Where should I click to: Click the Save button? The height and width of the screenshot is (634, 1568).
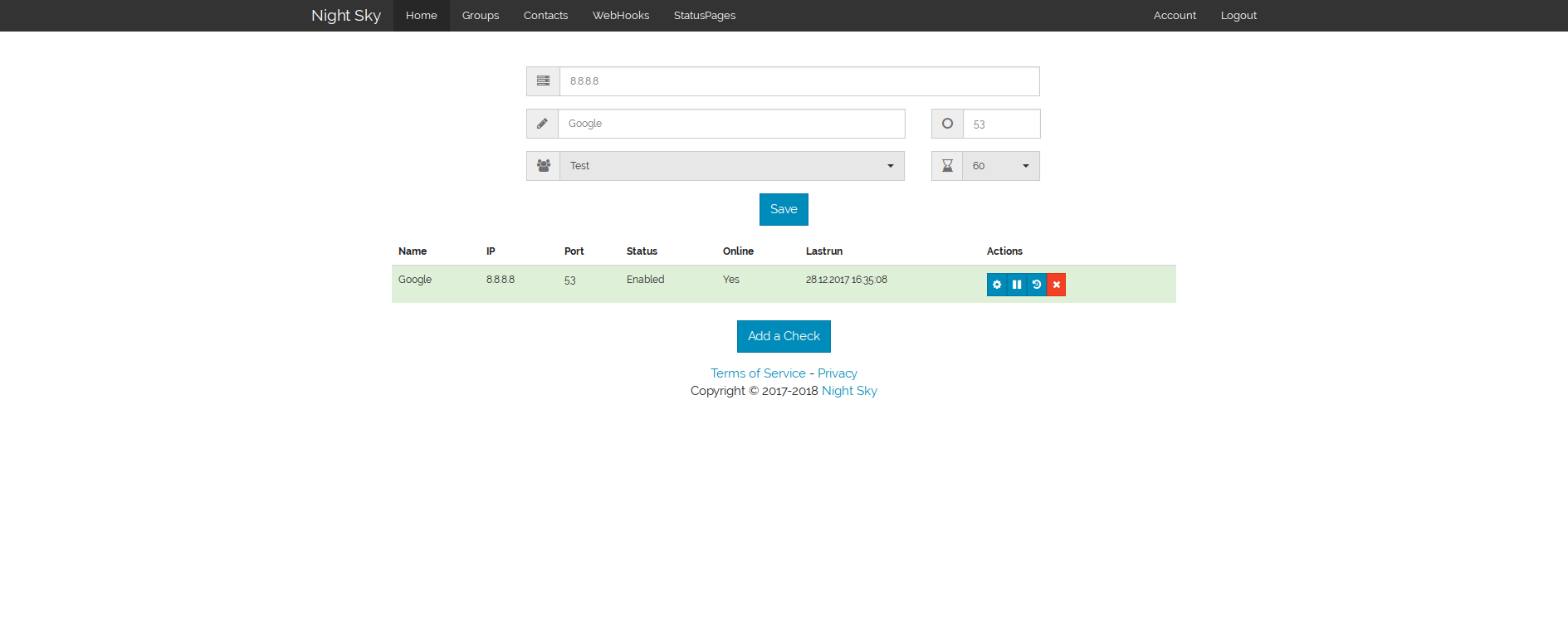(784, 209)
